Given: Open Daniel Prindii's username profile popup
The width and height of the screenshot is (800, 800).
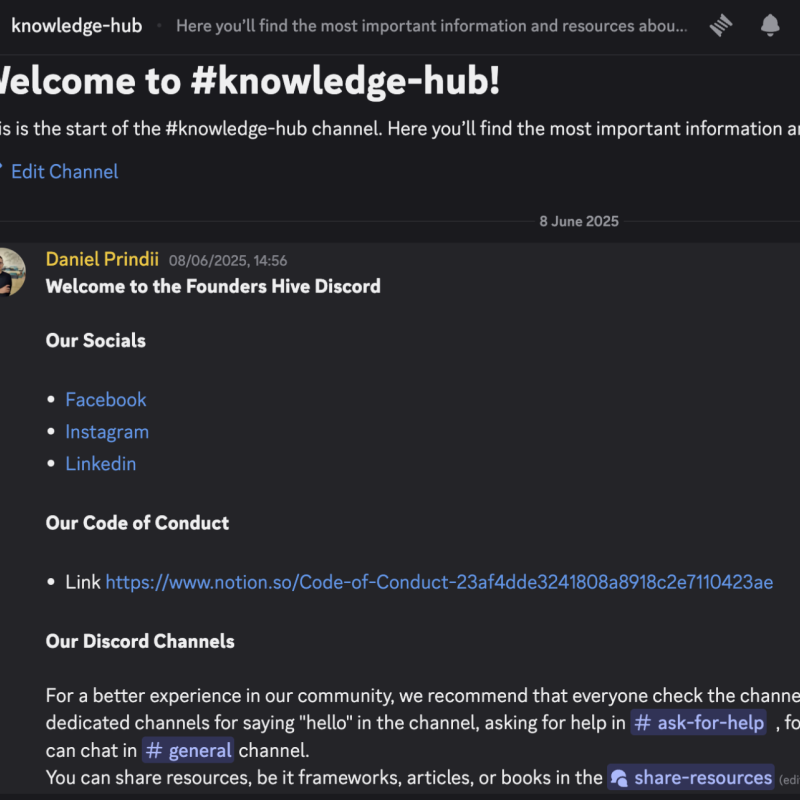Looking at the screenshot, I should tap(102, 260).
